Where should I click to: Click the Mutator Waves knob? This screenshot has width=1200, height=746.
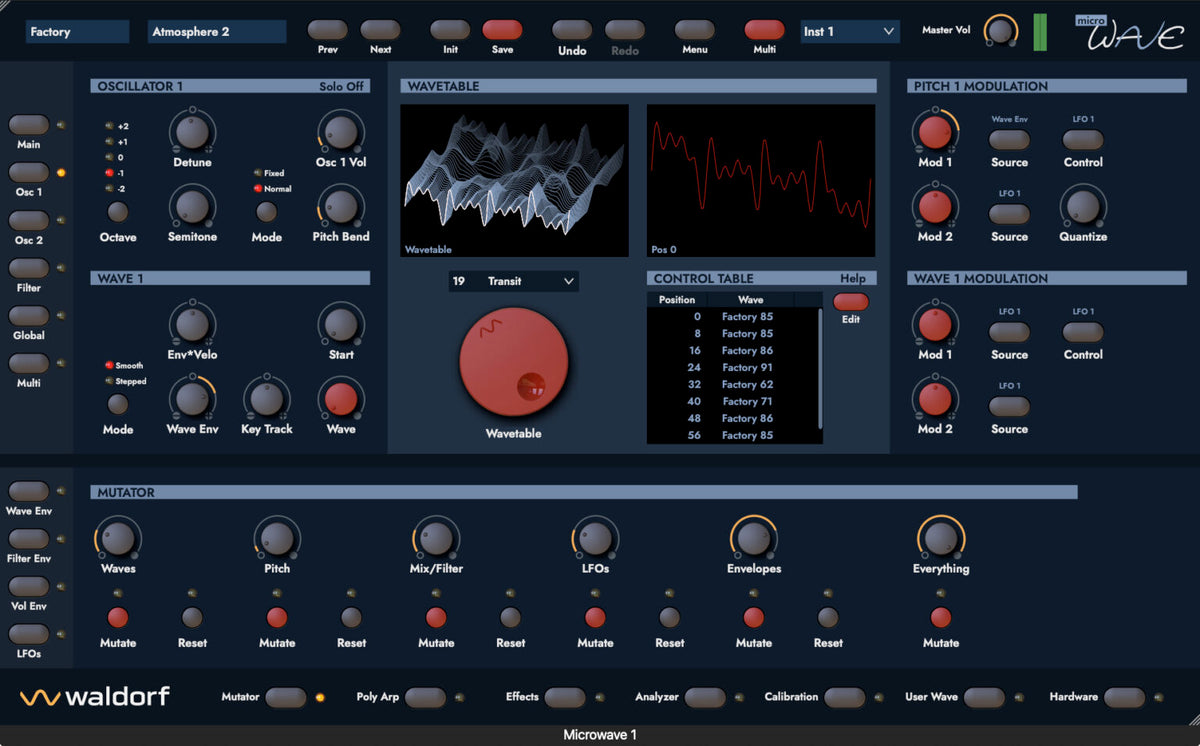118,538
